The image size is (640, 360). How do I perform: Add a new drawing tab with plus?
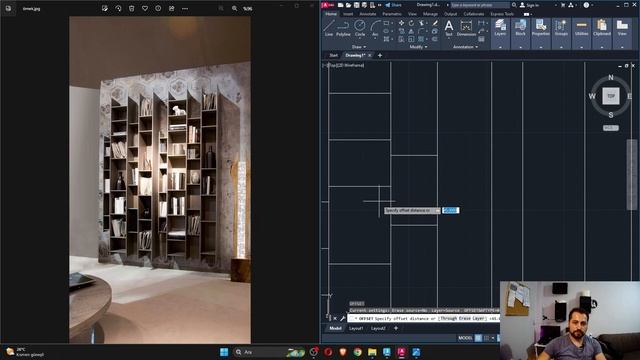(380, 55)
